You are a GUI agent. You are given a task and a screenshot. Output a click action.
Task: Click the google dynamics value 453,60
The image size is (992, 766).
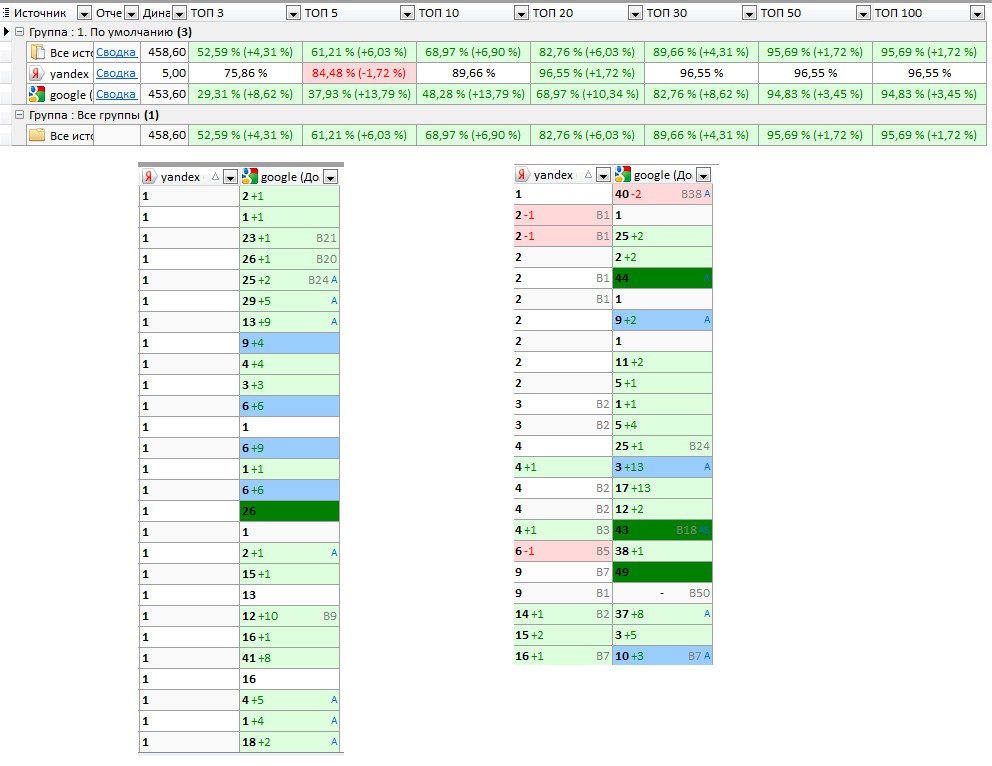tap(164, 94)
